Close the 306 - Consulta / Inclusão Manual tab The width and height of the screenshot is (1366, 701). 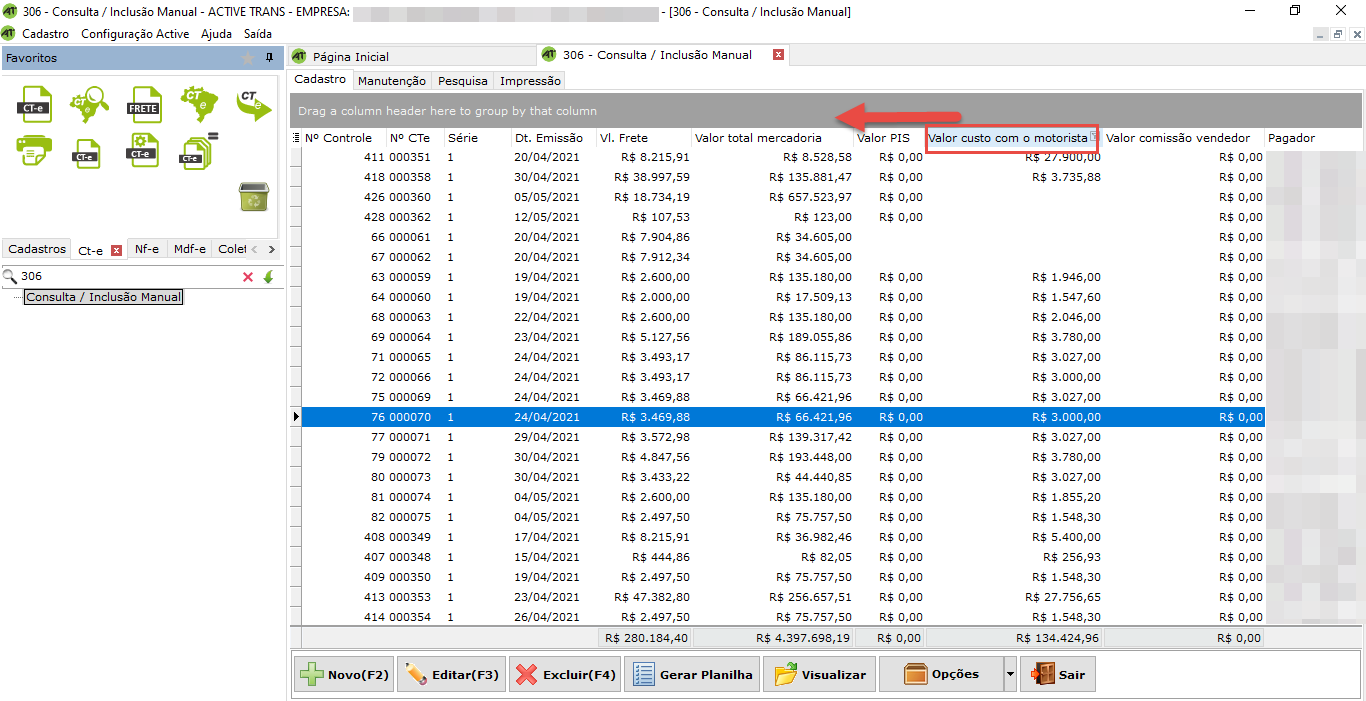778,55
